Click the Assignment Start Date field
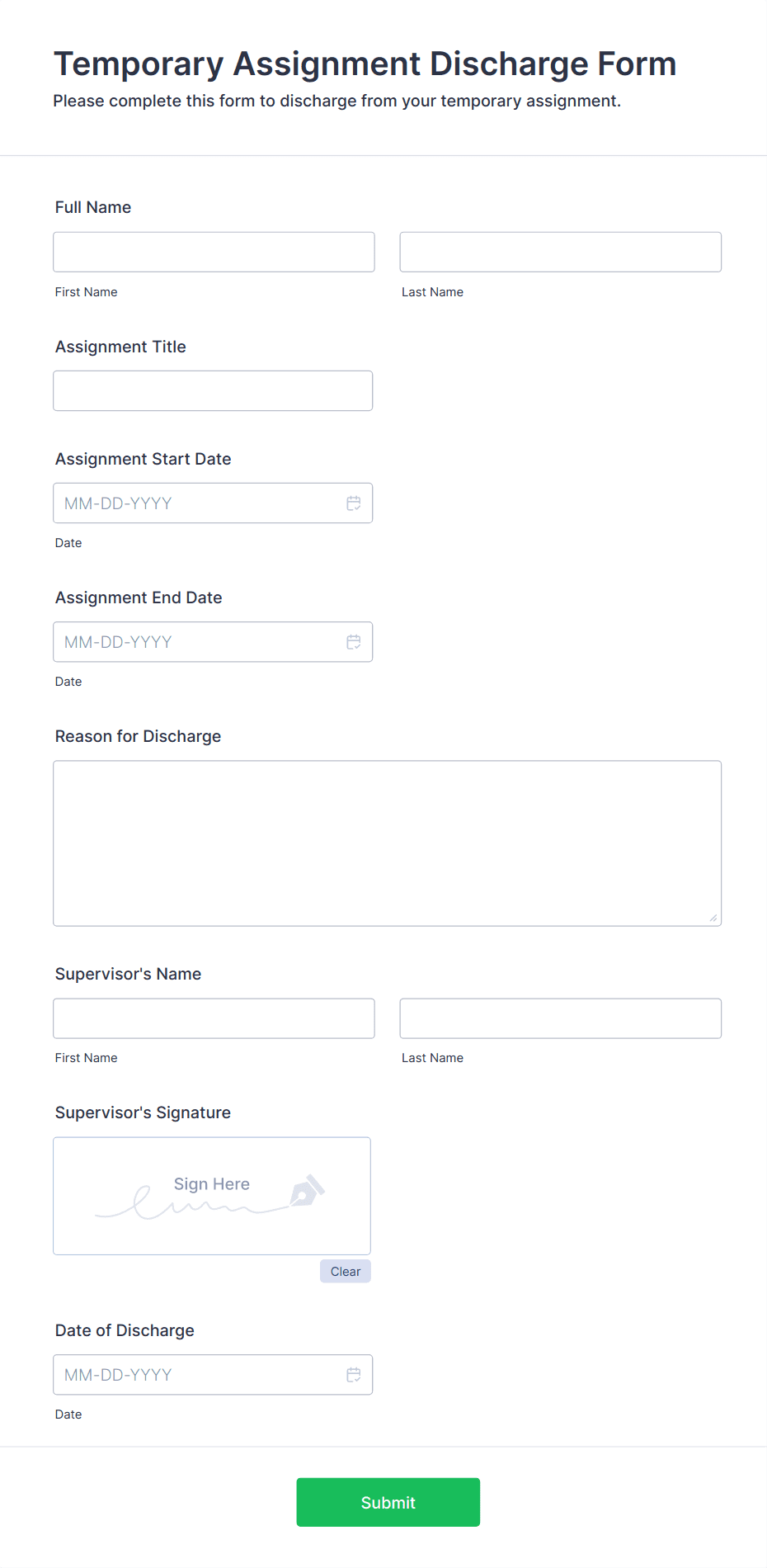This screenshot has width=767, height=1568. (198, 503)
